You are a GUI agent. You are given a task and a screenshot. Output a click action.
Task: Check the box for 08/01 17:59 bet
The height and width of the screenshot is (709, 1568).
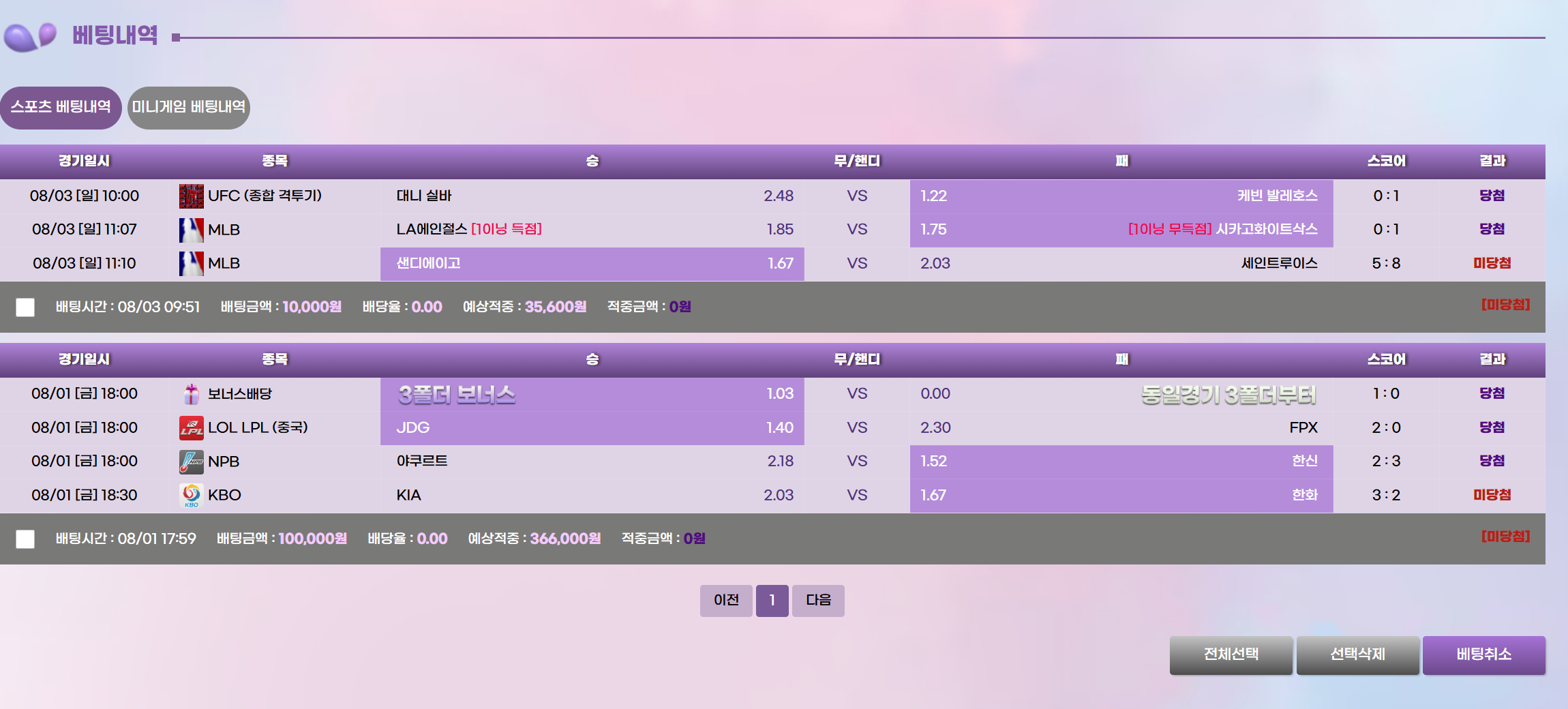point(25,539)
